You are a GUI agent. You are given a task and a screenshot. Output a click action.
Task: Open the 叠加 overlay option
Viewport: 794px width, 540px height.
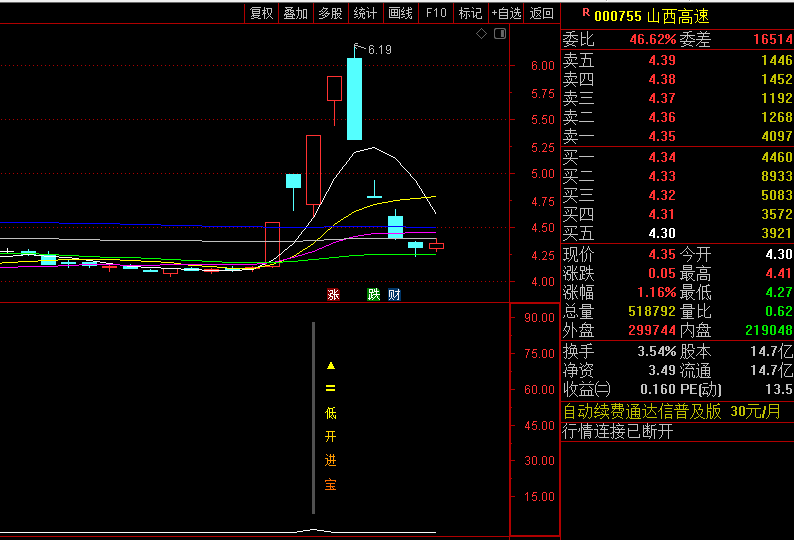(x=296, y=13)
